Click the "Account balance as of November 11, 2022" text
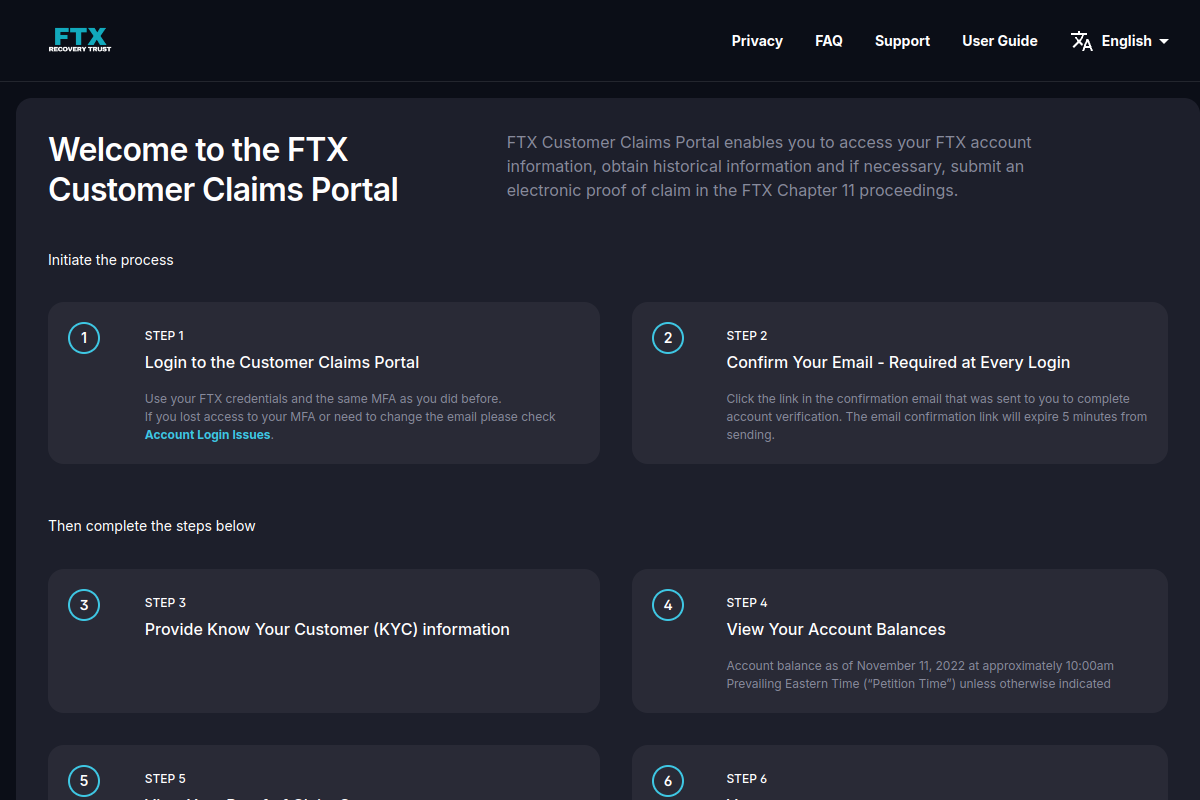Viewport: 1200px width, 800px height. (x=920, y=675)
